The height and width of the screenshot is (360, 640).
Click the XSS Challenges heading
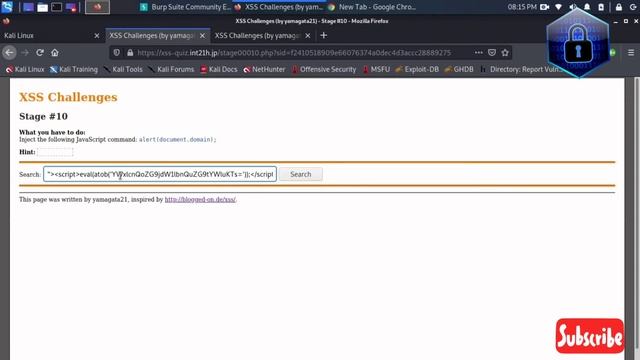(68, 97)
